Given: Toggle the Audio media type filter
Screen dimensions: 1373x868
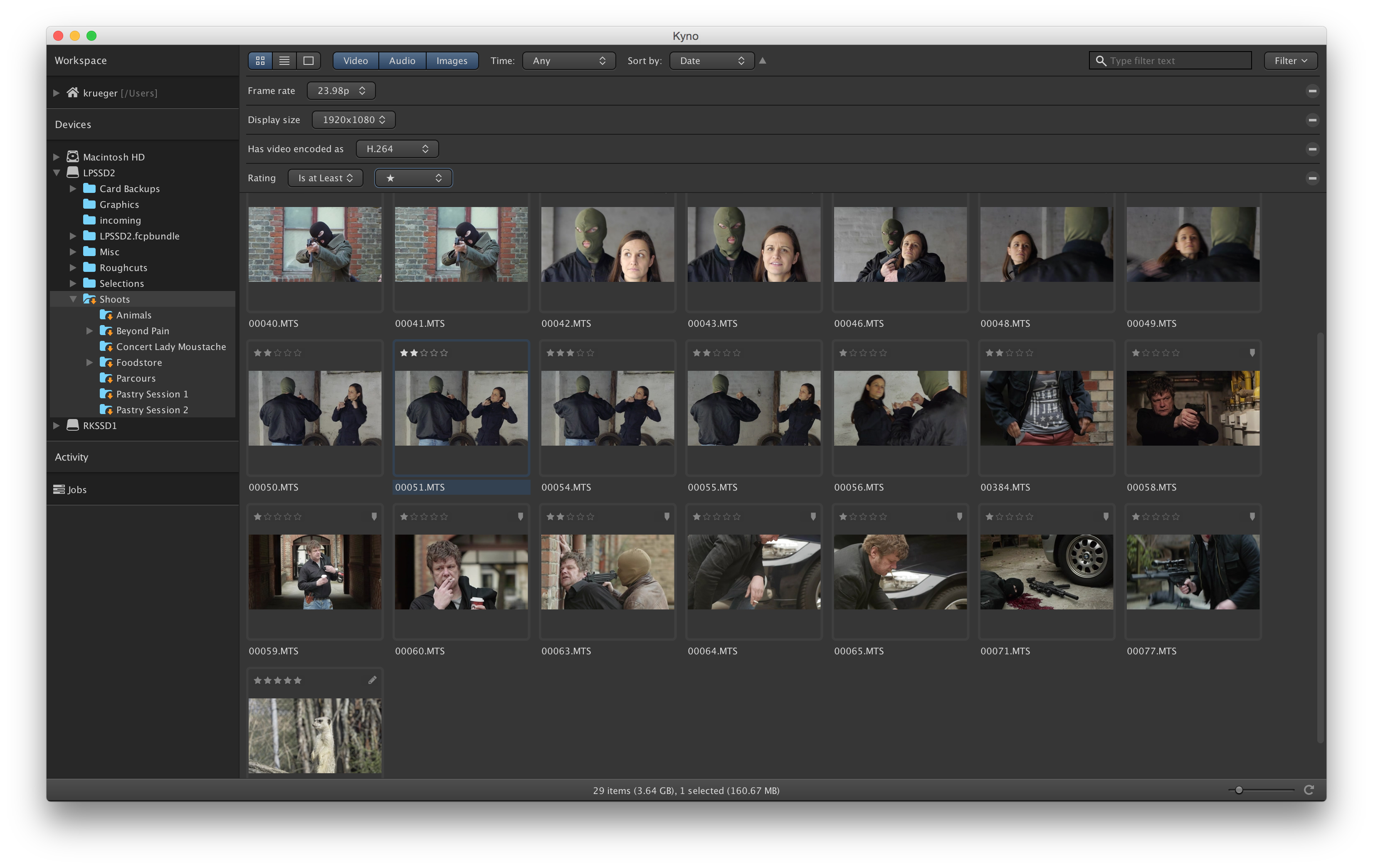Looking at the screenshot, I should (402, 60).
